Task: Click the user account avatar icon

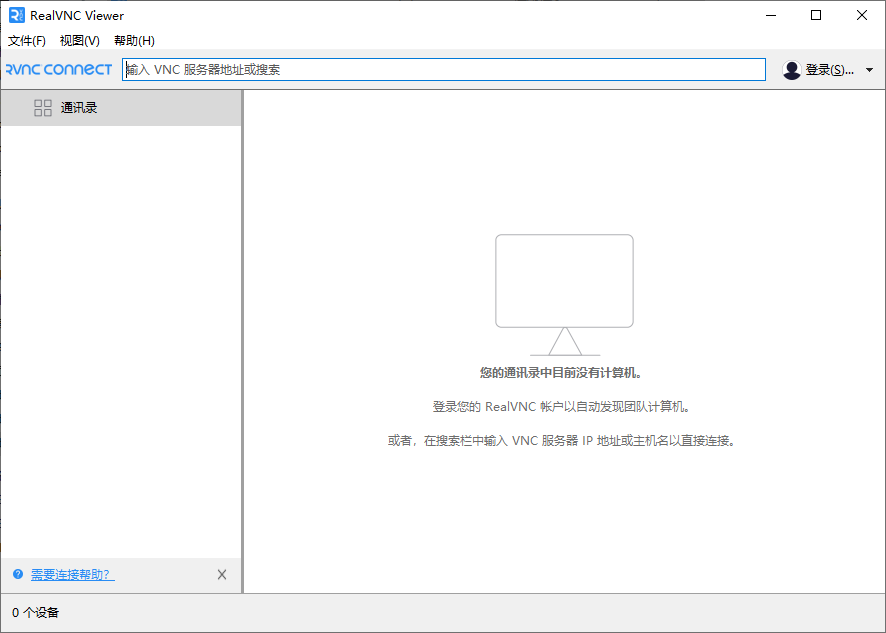Action: tap(792, 70)
